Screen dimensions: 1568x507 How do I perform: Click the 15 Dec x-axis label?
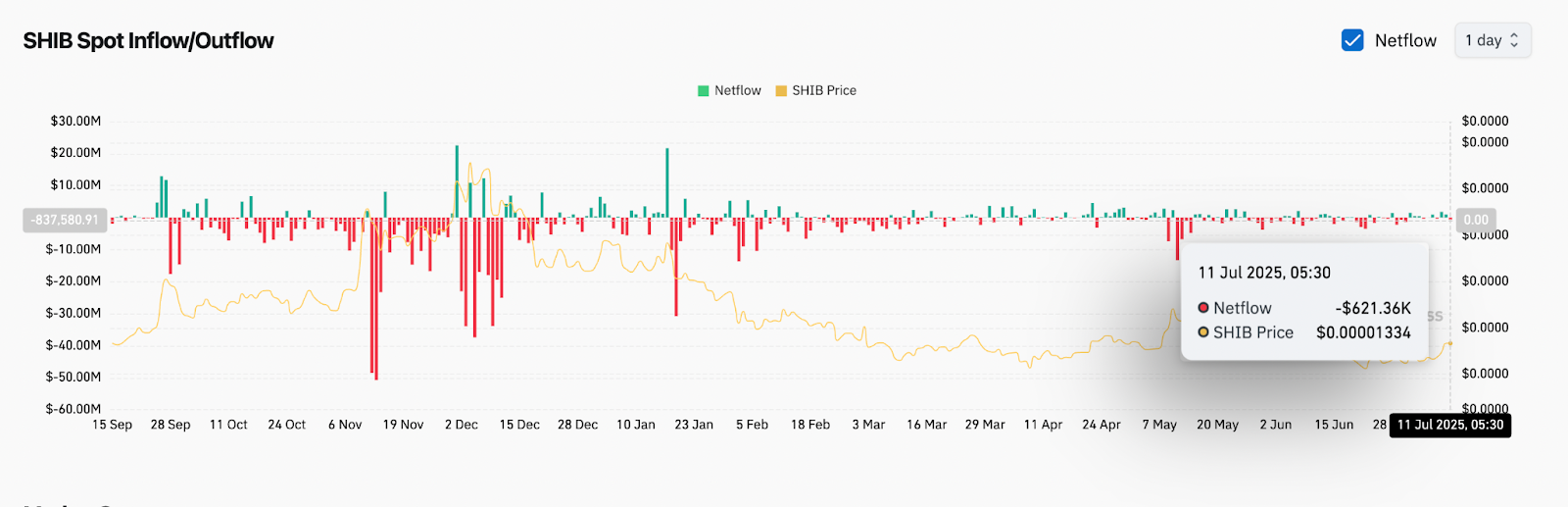(519, 425)
